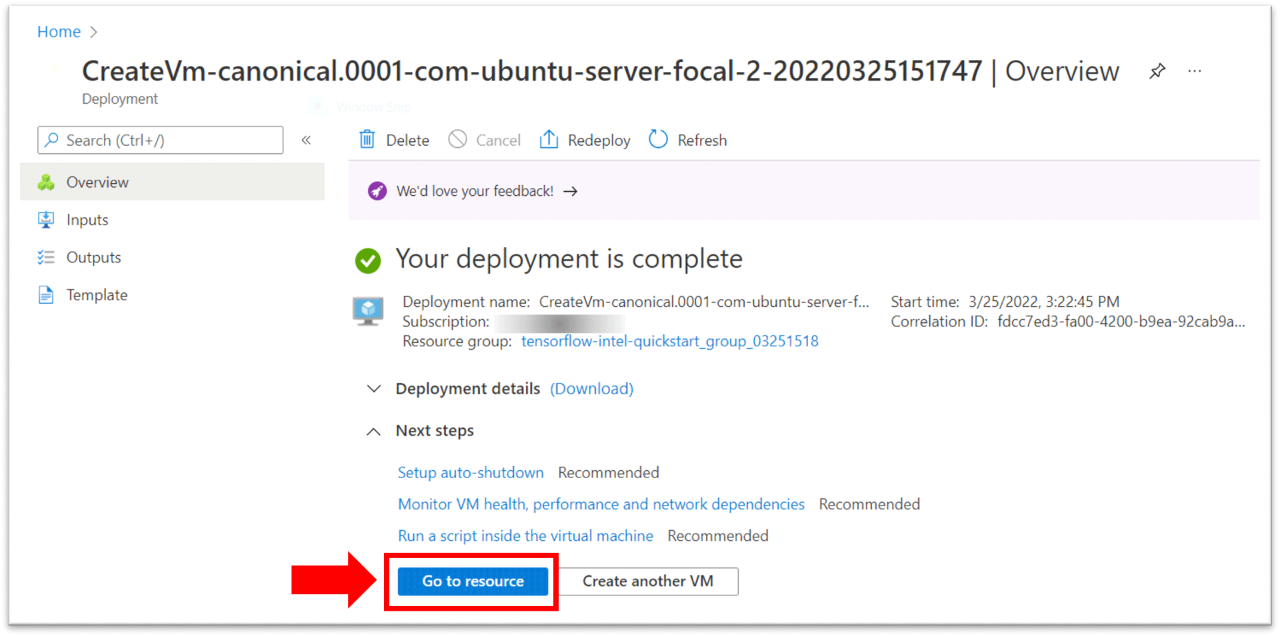Click the Start time value 3/25/2022, 3:22:45 PM
Image resolution: width=1280 pixels, height=636 pixels.
click(x=1044, y=302)
